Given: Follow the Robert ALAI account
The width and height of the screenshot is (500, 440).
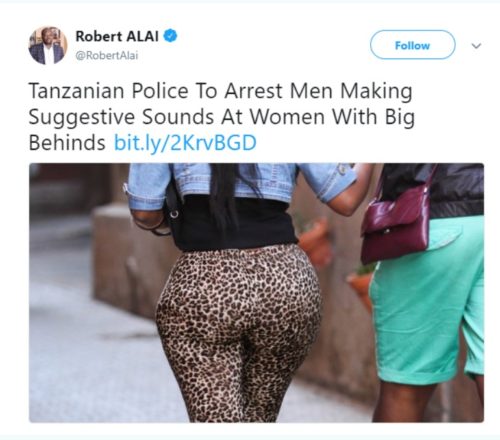Looking at the screenshot, I should tap(412, 45).
